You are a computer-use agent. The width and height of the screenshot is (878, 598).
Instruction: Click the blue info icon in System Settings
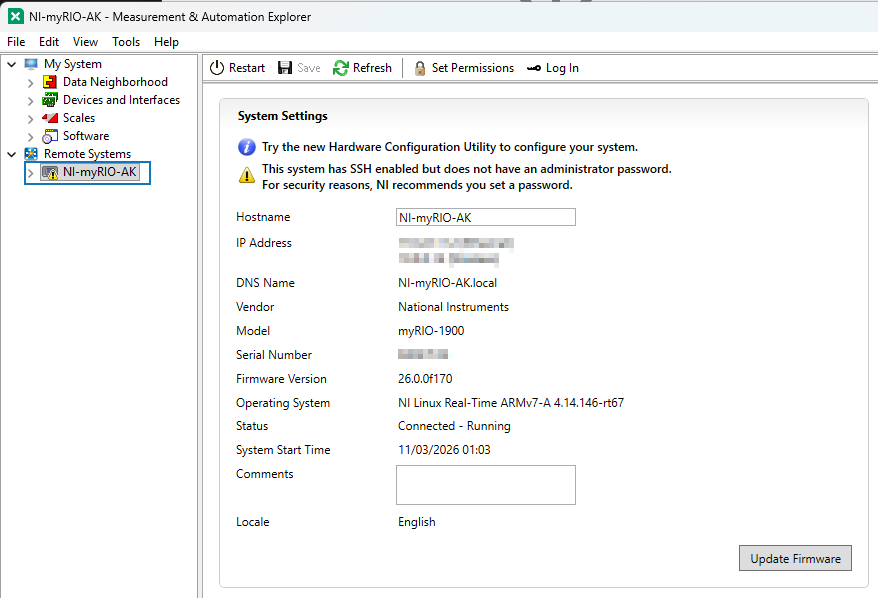click(246, 147)
